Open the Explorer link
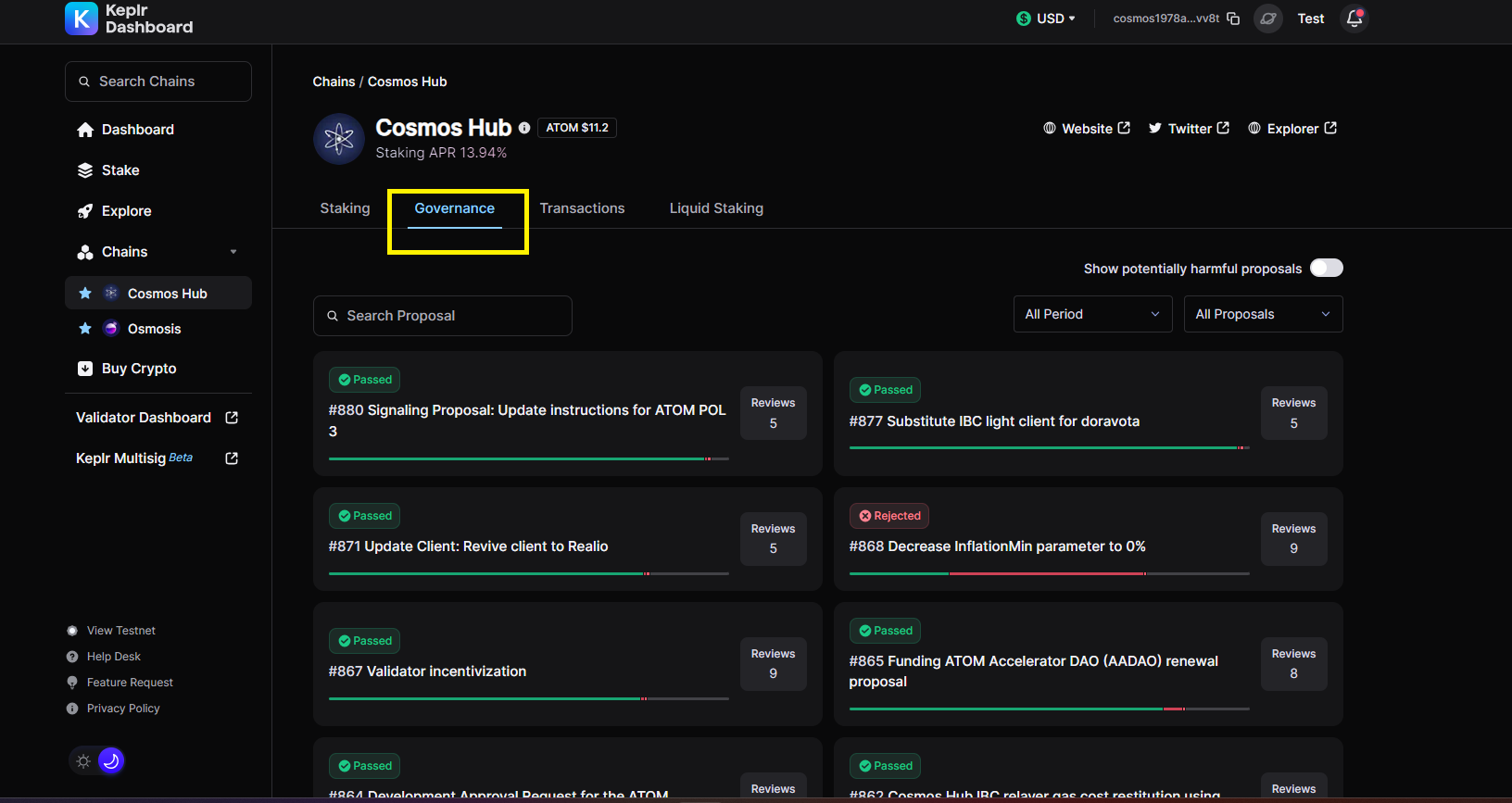This screenshot has height=803, width=1512. point(1292,129)
